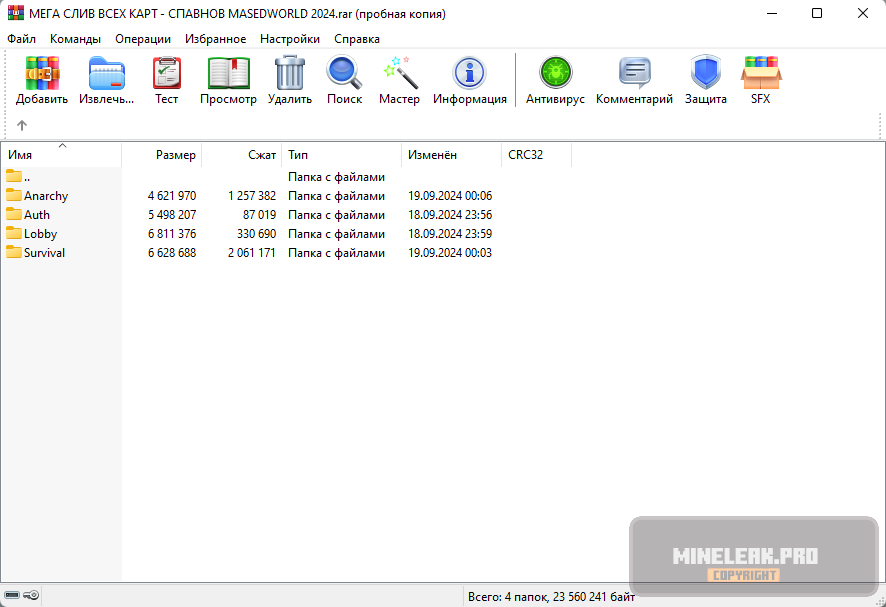
Task: Open the Справка menu
Action: tap(357, 39)
